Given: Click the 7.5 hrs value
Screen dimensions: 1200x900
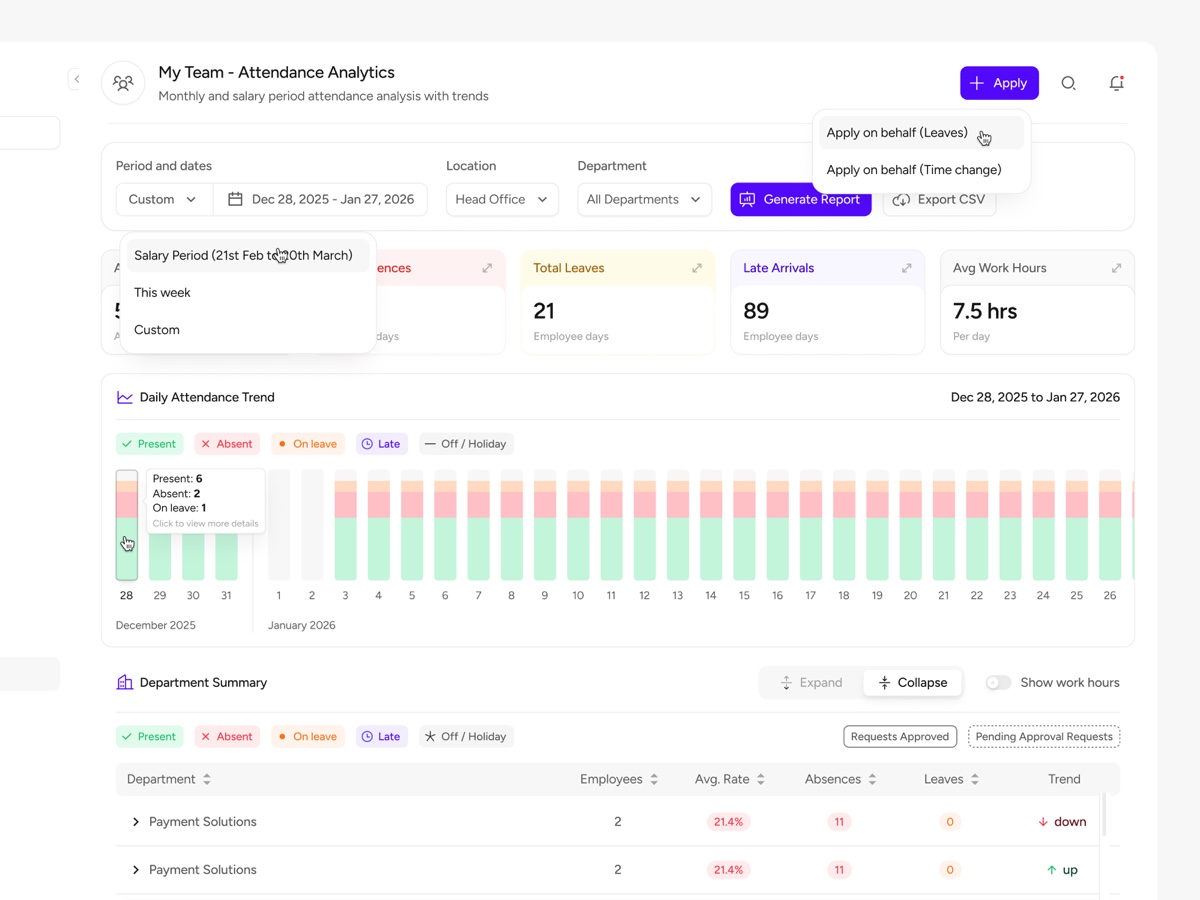Looking at the screenshot, I should [985, 311].
